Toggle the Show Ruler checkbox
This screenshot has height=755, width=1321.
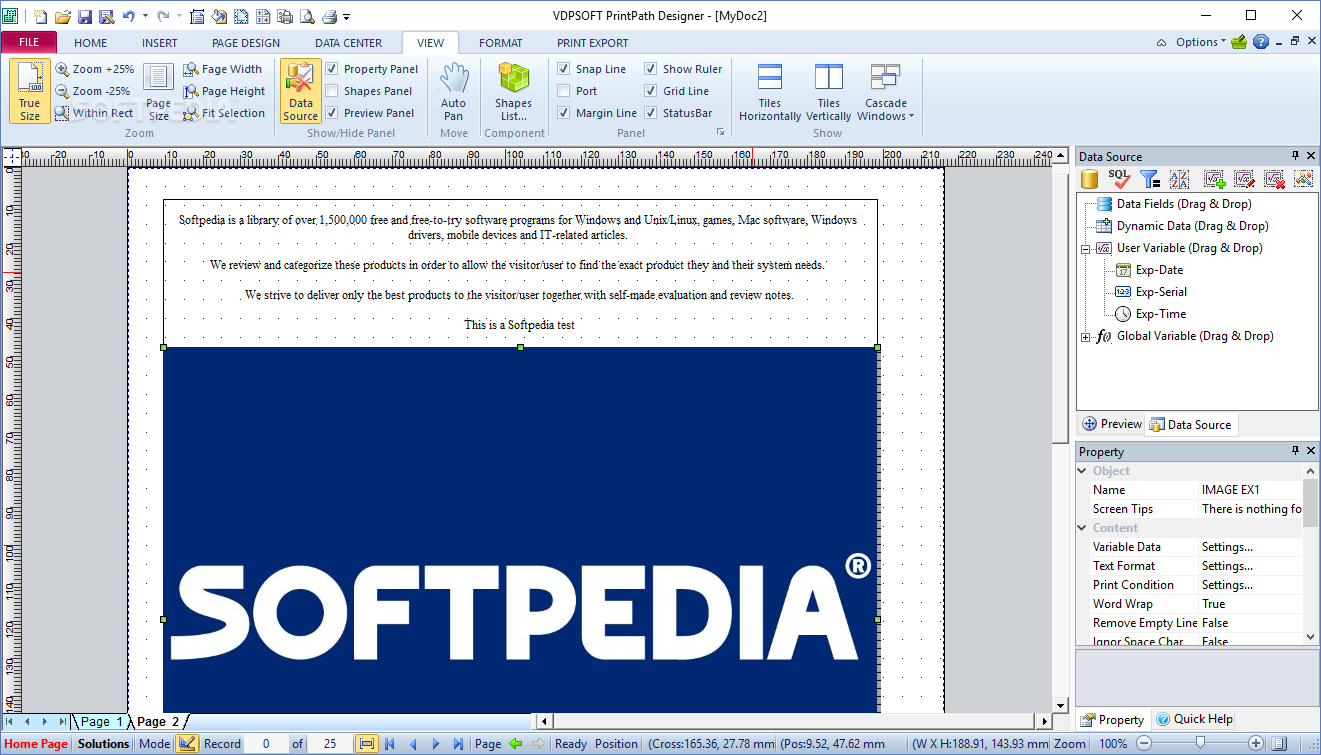pyautogui.click(x=651, y=69)
